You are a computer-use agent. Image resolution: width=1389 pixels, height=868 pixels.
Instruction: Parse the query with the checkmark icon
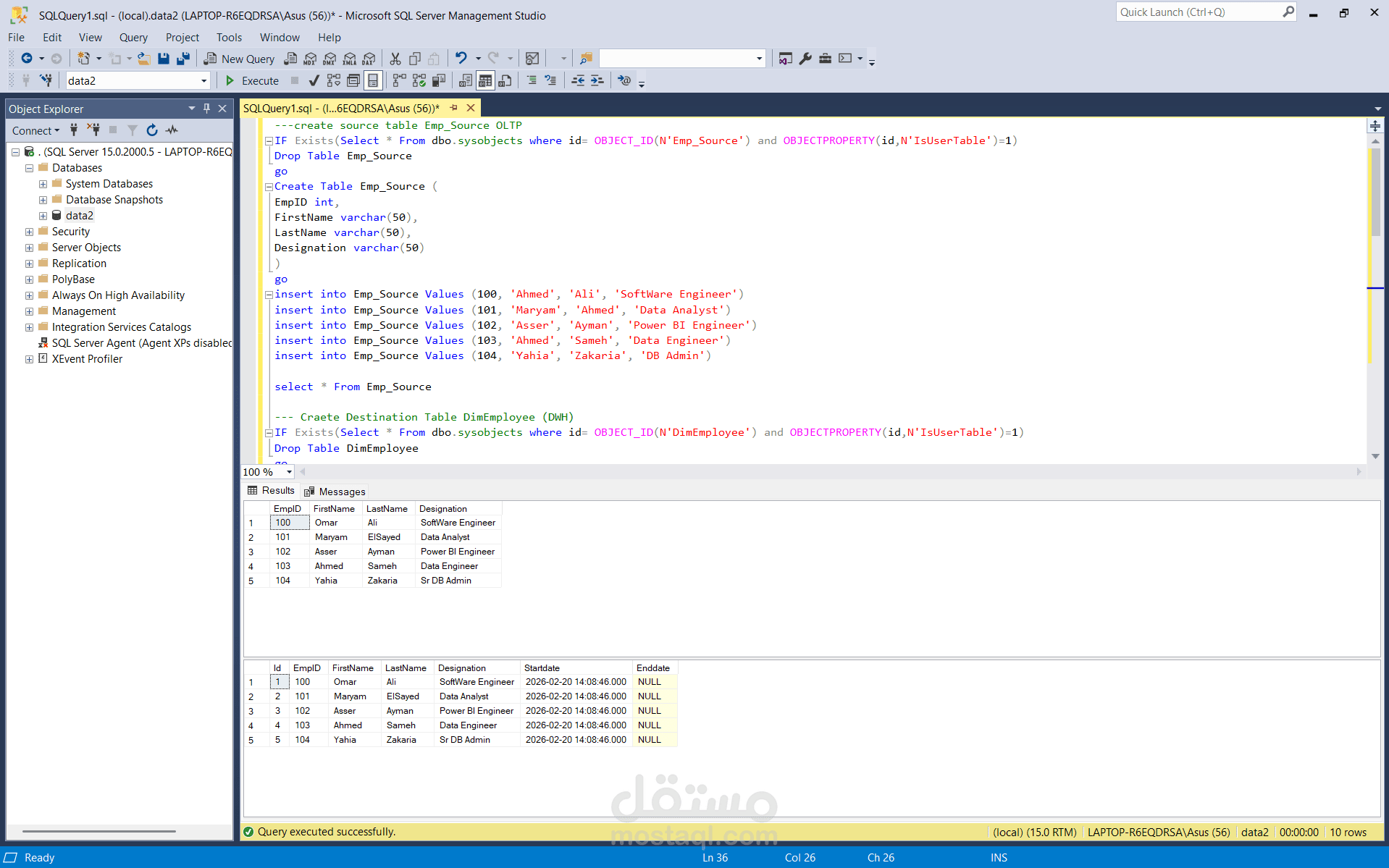click(314, 80)
